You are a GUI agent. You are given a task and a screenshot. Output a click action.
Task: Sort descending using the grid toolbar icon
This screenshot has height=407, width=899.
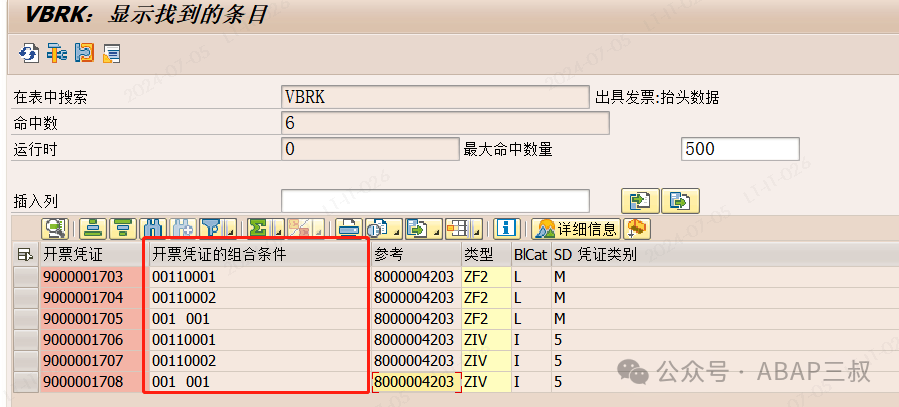[122, 229]
